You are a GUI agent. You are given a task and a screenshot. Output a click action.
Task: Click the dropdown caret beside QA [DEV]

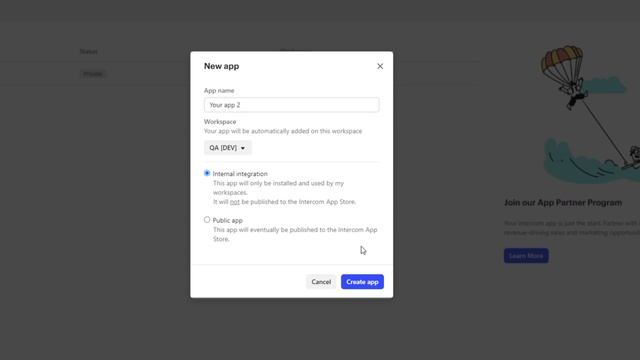(243, 148)
